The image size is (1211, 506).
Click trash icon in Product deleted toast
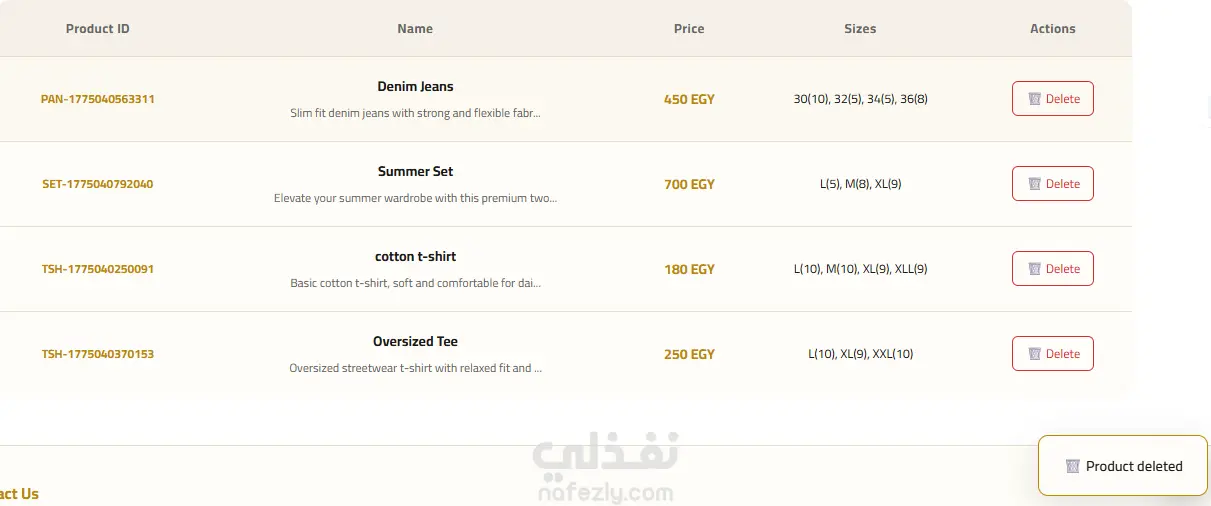tap(1073, 467)
